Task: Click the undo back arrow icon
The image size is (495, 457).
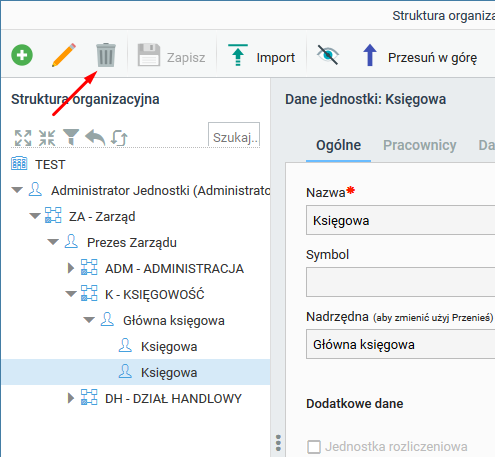Action: click(x=95, y=137)
